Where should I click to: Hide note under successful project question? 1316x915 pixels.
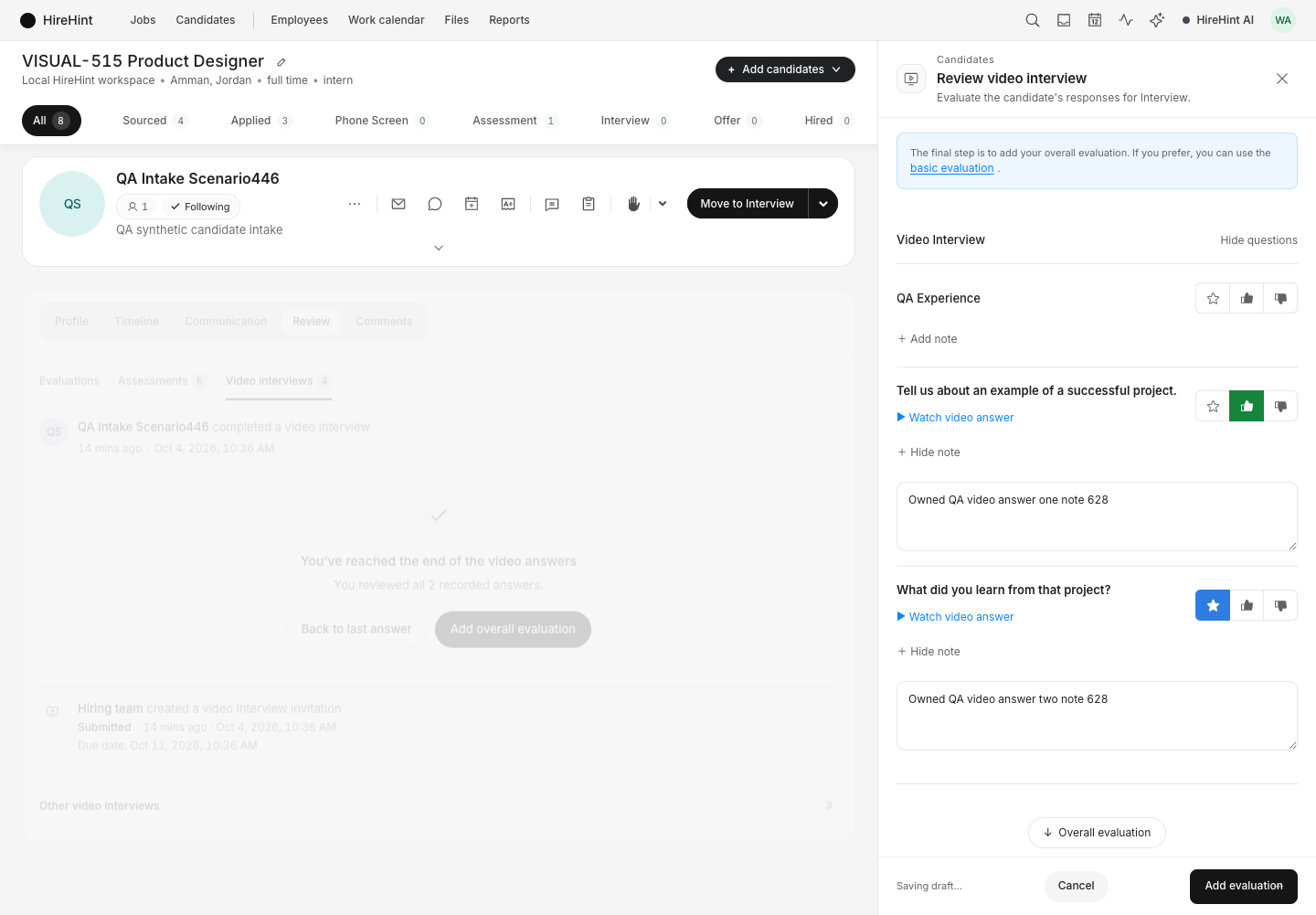929,452
